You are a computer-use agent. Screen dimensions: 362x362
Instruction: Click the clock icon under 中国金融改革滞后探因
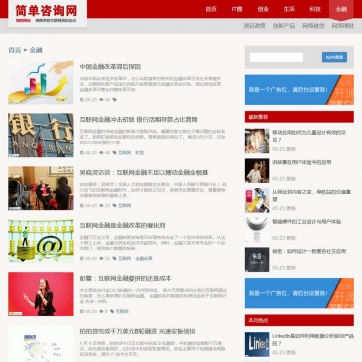[x=82, y=100]
